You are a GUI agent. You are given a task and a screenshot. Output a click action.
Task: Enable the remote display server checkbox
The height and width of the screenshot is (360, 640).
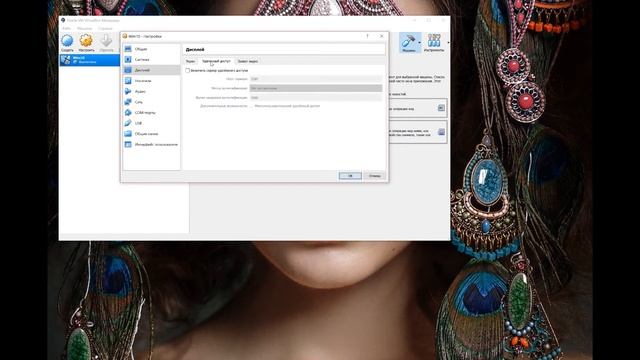coord(188,71)
